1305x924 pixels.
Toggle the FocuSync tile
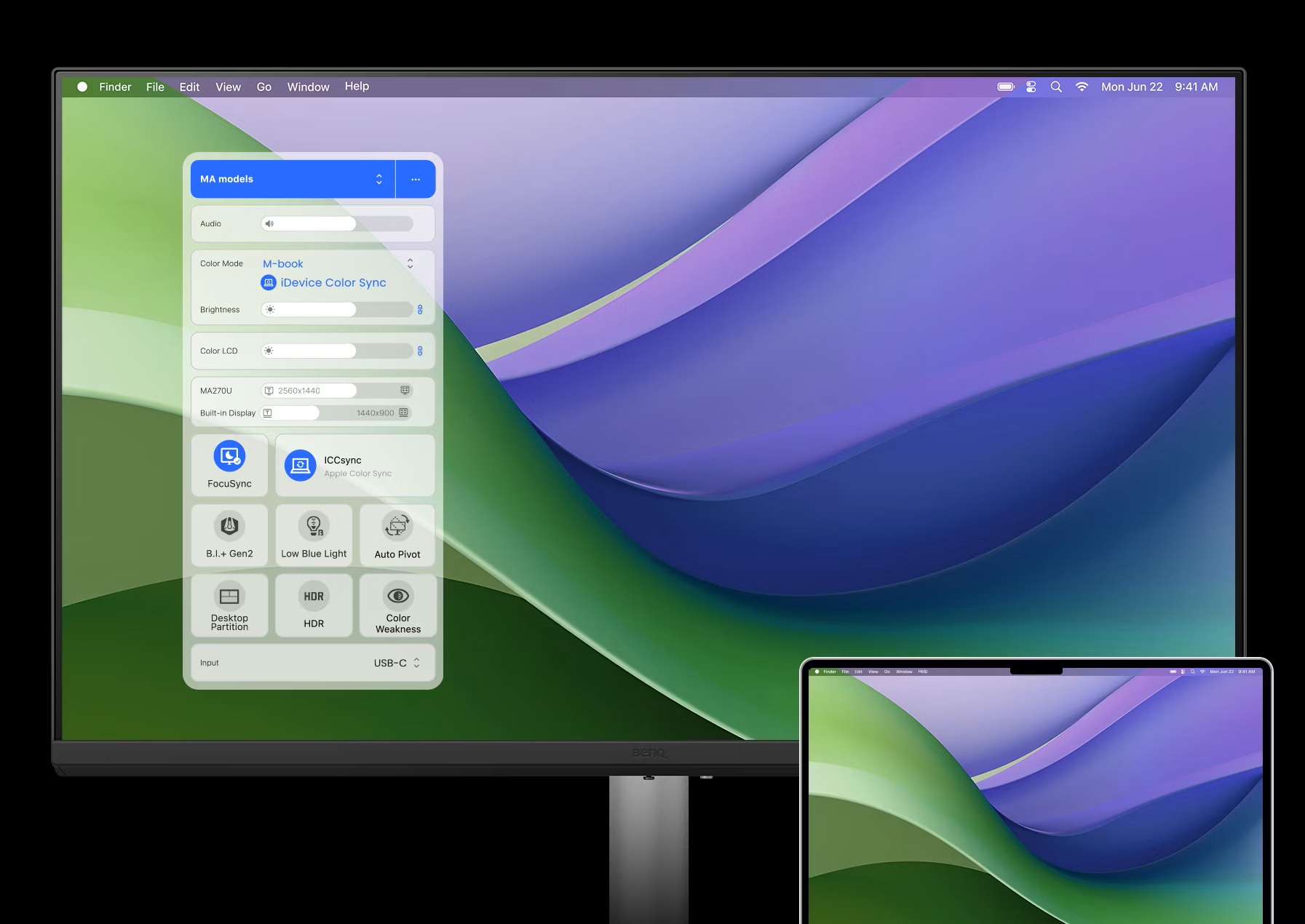pyautogui.click(x=229, y=466)
